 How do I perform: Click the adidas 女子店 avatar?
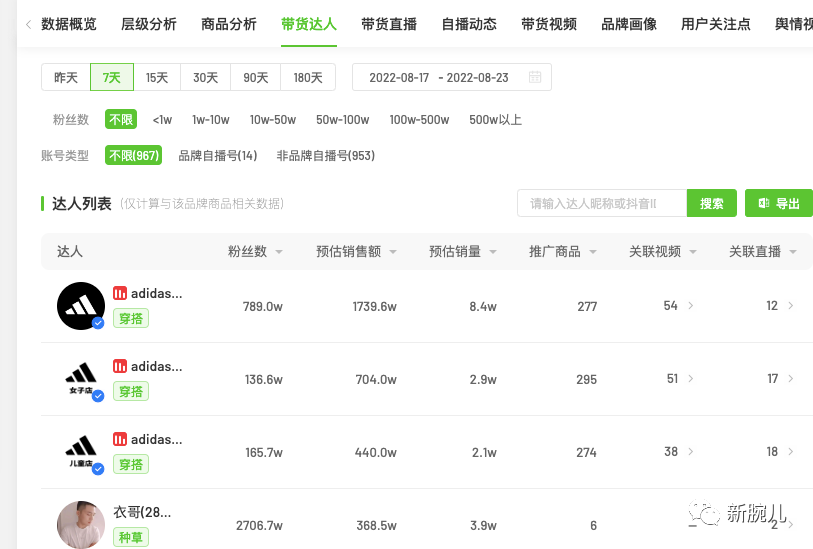pyautogui.click(x=81, y=379)
